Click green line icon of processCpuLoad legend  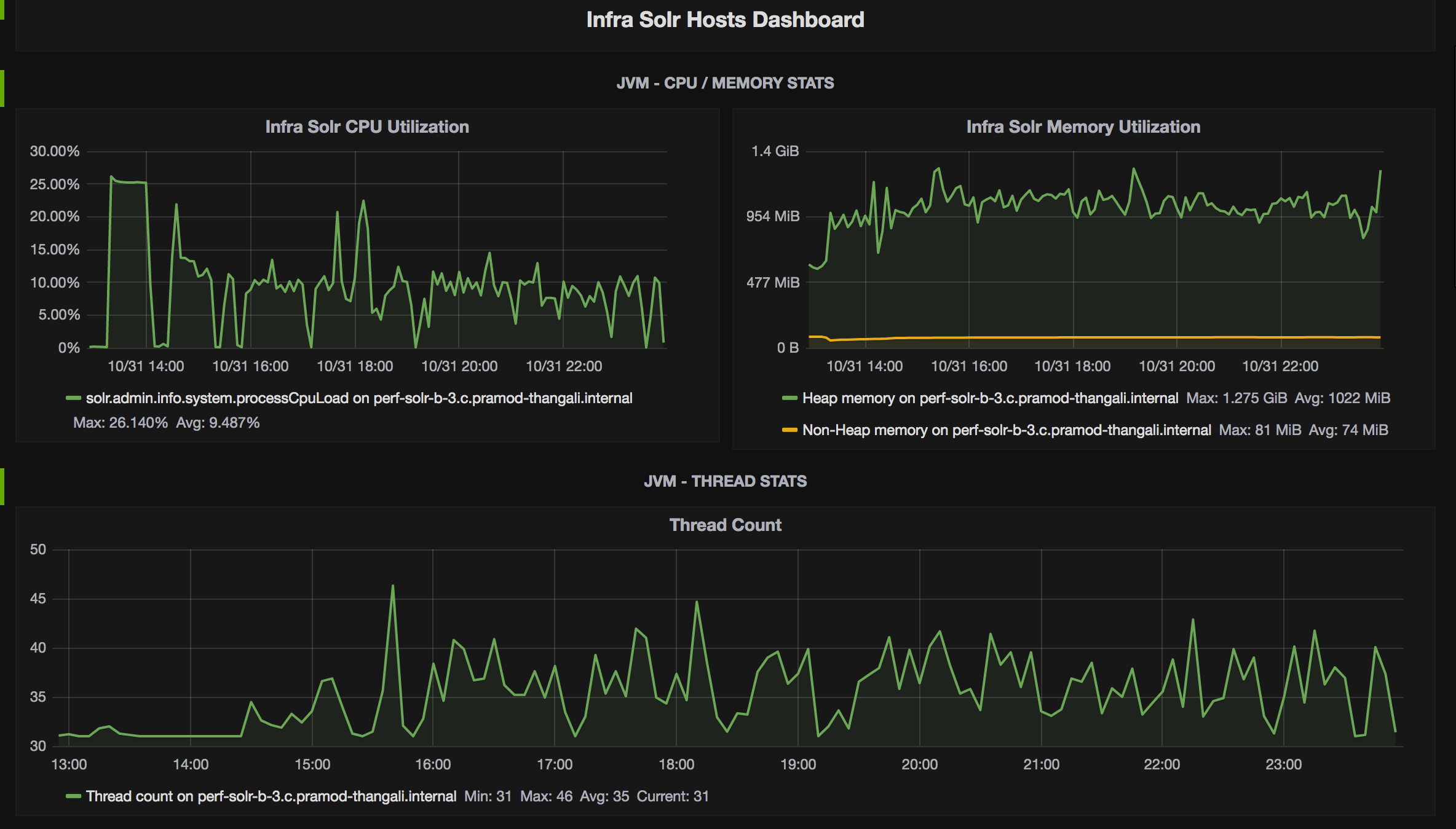tap(73, 398)
